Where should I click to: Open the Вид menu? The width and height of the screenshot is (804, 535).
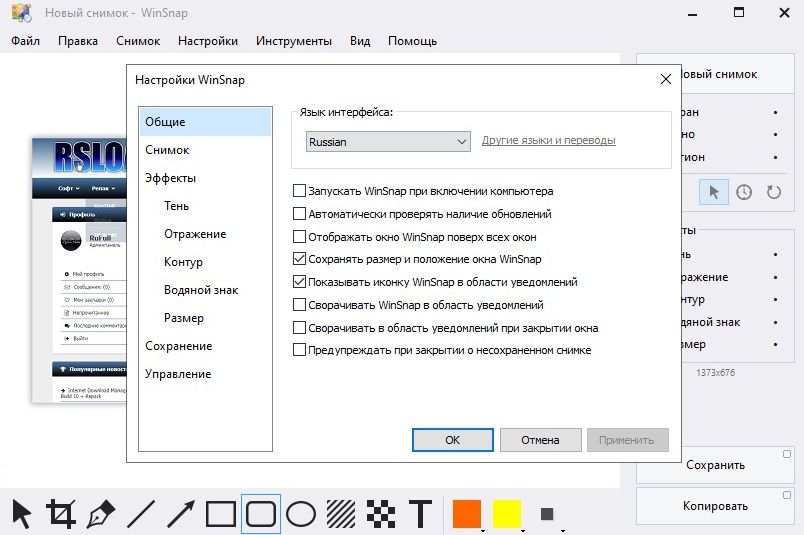point(360,41)
